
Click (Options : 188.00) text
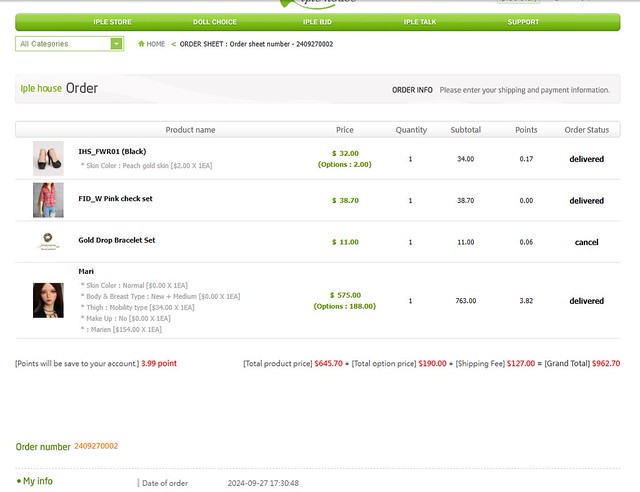345,306
